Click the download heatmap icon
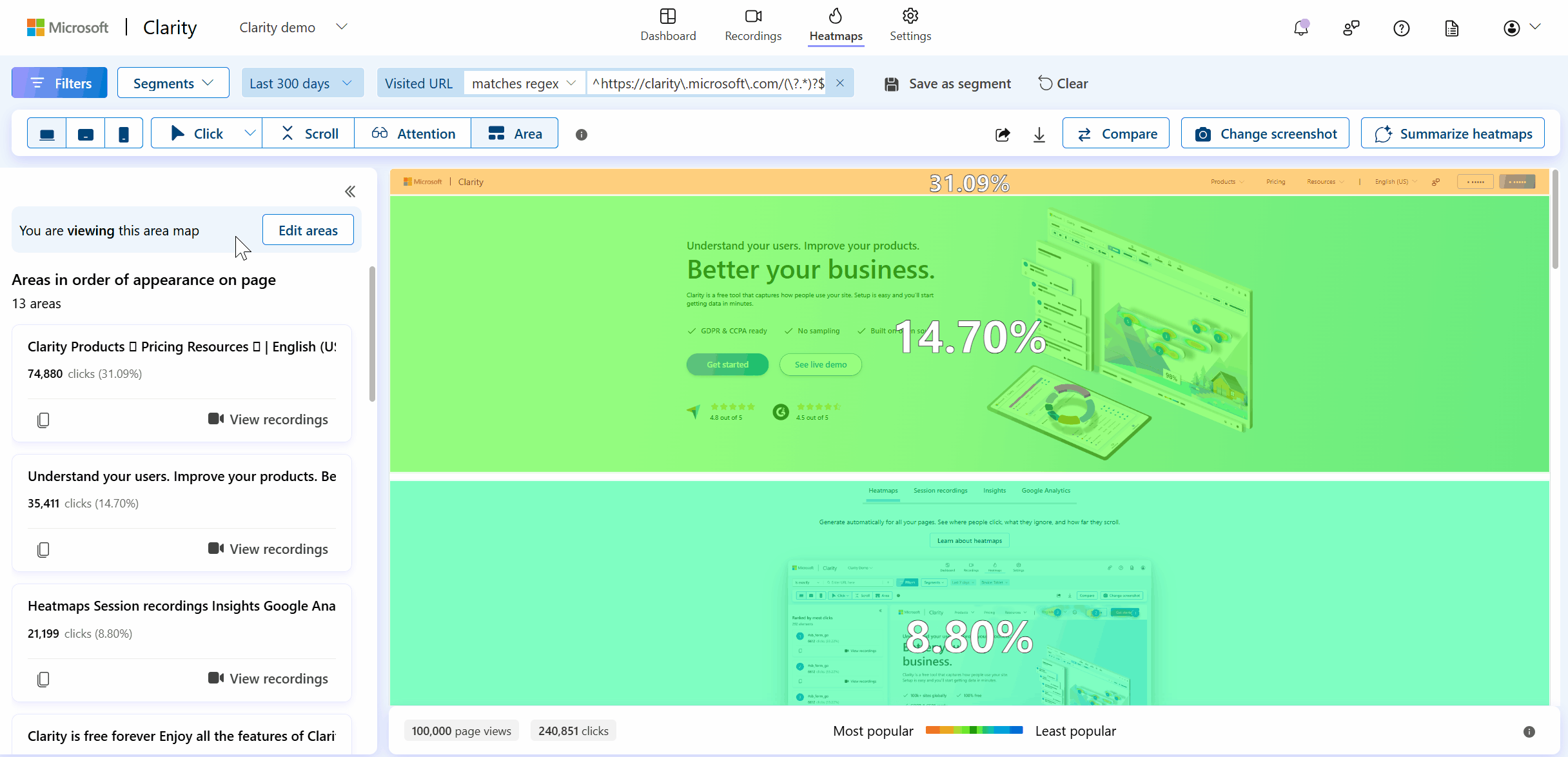1568x757 pixels. (x=1040, y=133)
